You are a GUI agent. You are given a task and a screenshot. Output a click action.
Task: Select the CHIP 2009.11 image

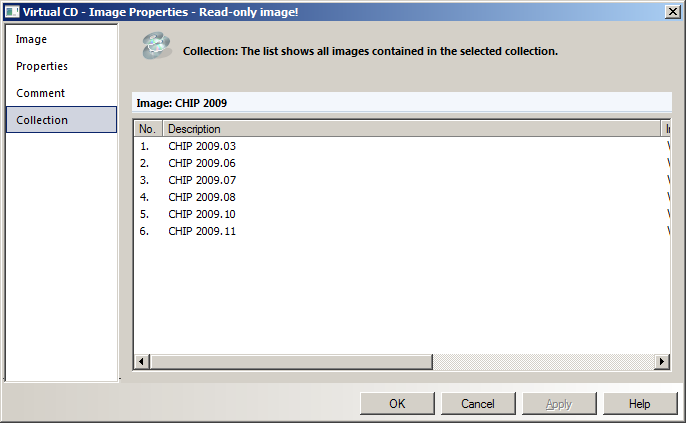click(202, 231)
